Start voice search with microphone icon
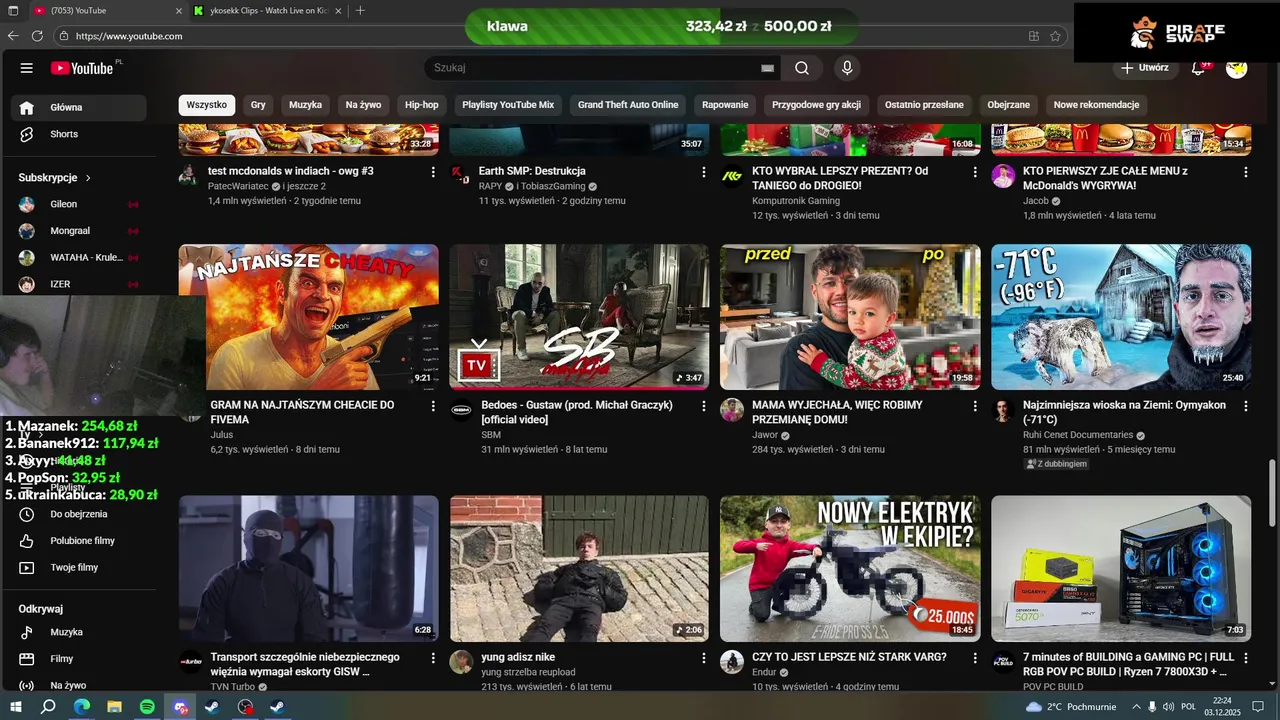The width and height of the screenshot is (1280, 720). coord(847,68)
